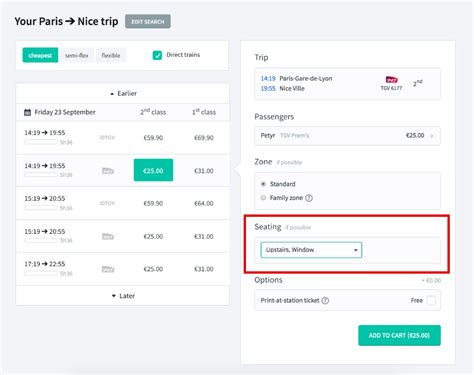
Task: Select €69.90 1st class on 14:19 train
Action: 204,138
